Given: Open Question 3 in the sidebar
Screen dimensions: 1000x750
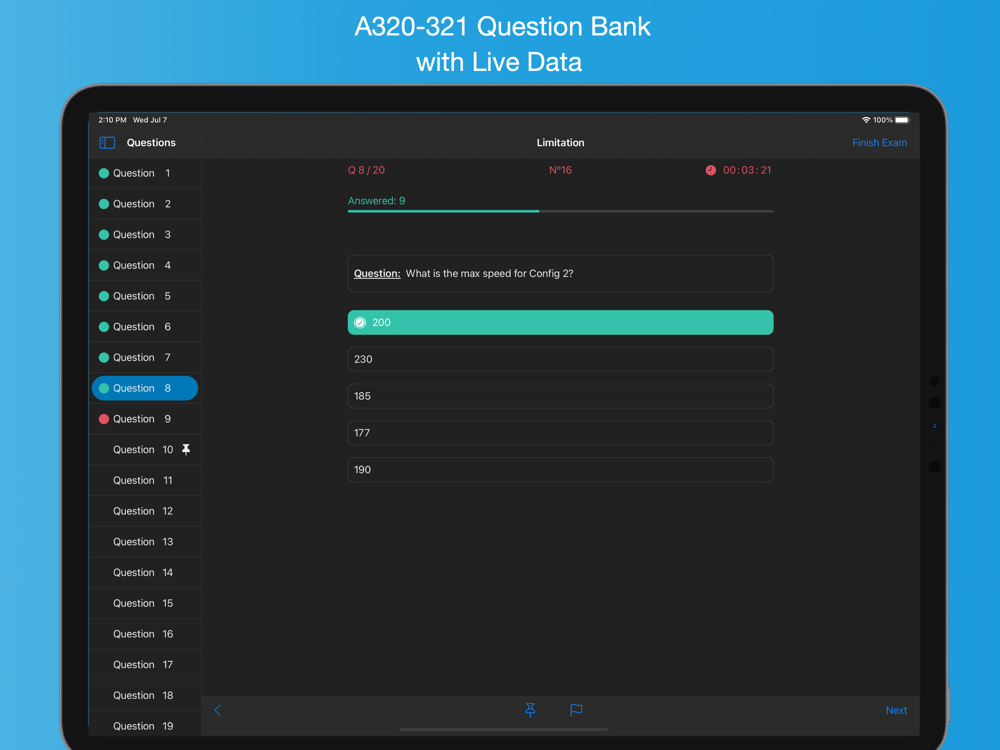Looking at the screenshot, I should coord(145,235).
